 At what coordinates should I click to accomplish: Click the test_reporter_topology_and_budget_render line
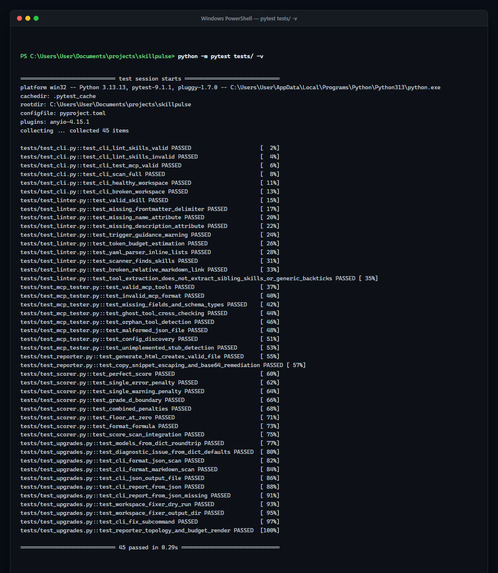point(150,531)
